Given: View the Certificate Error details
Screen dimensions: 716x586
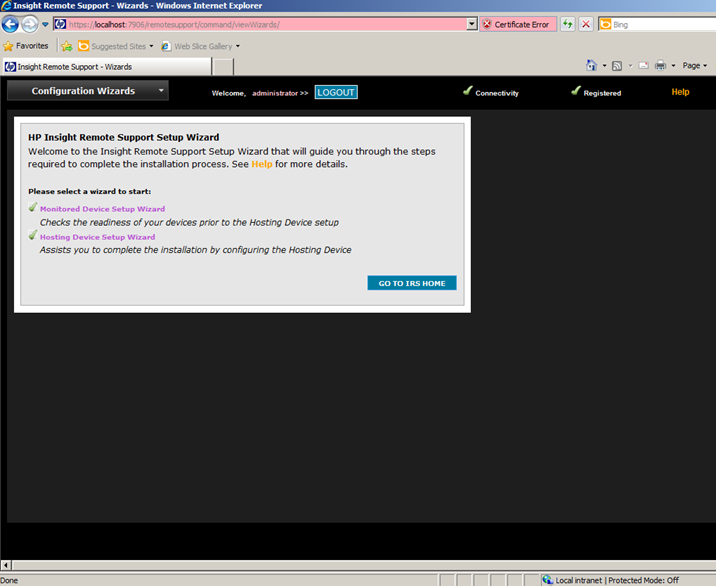Looking at the screenshot, I should pos(518,25).
